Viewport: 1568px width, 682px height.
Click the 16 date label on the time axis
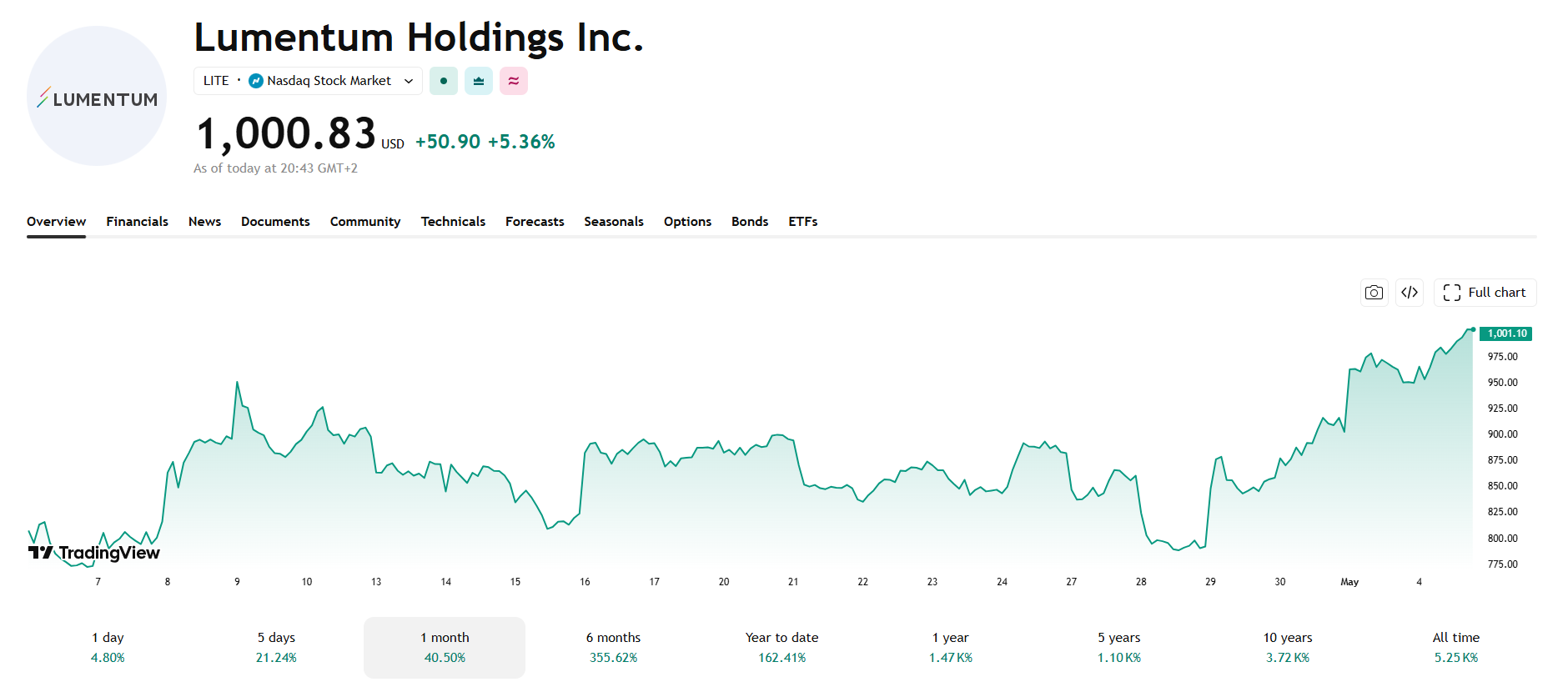585,582
